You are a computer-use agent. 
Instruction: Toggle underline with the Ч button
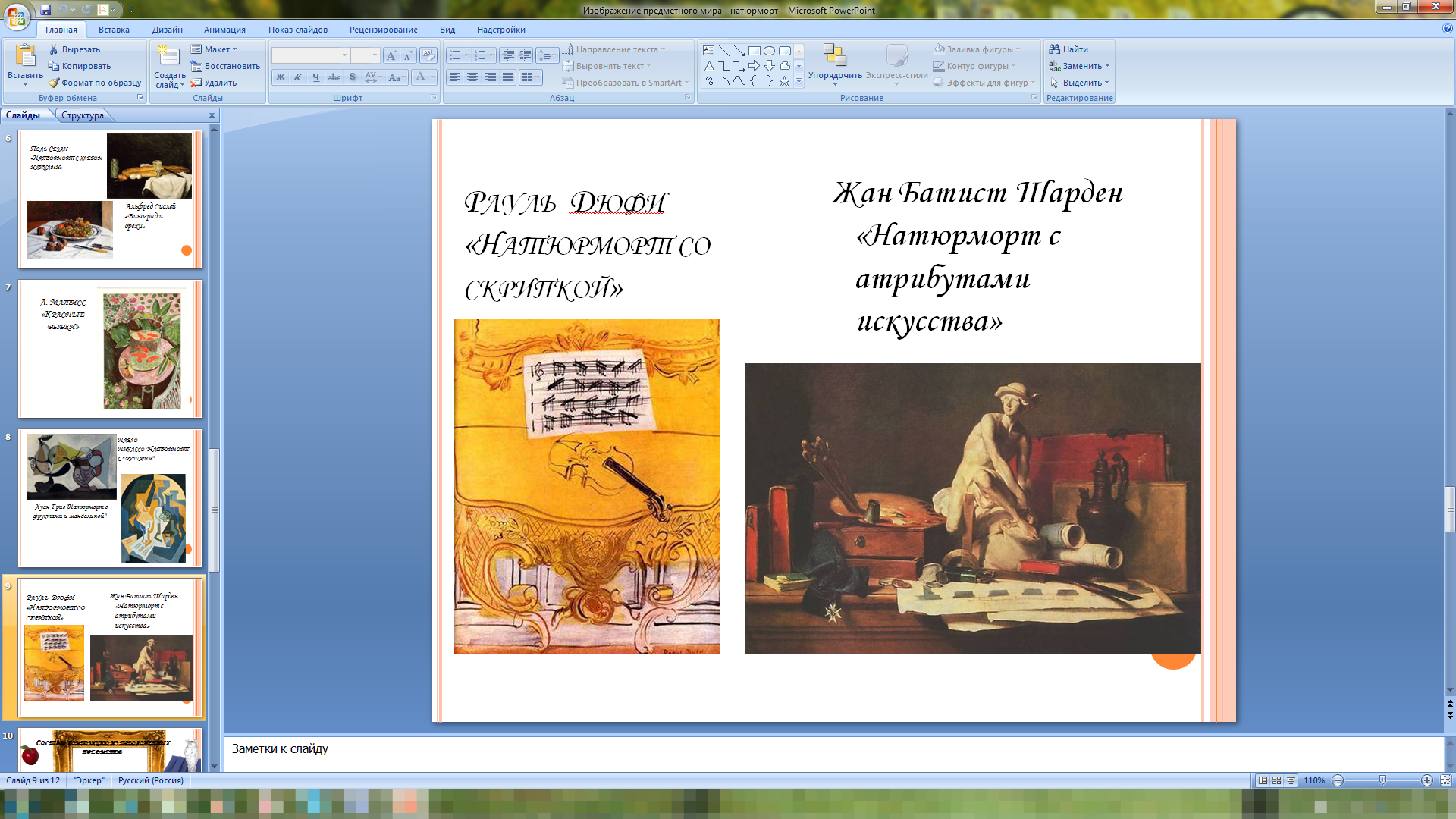pyautogui.click(x=316, y=77)
